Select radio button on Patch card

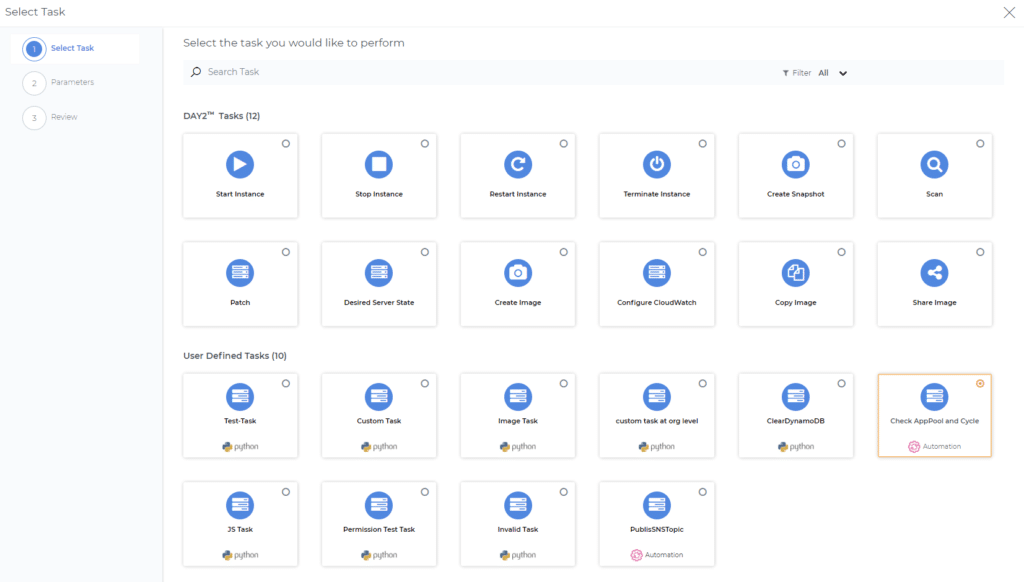click(286, 252)
